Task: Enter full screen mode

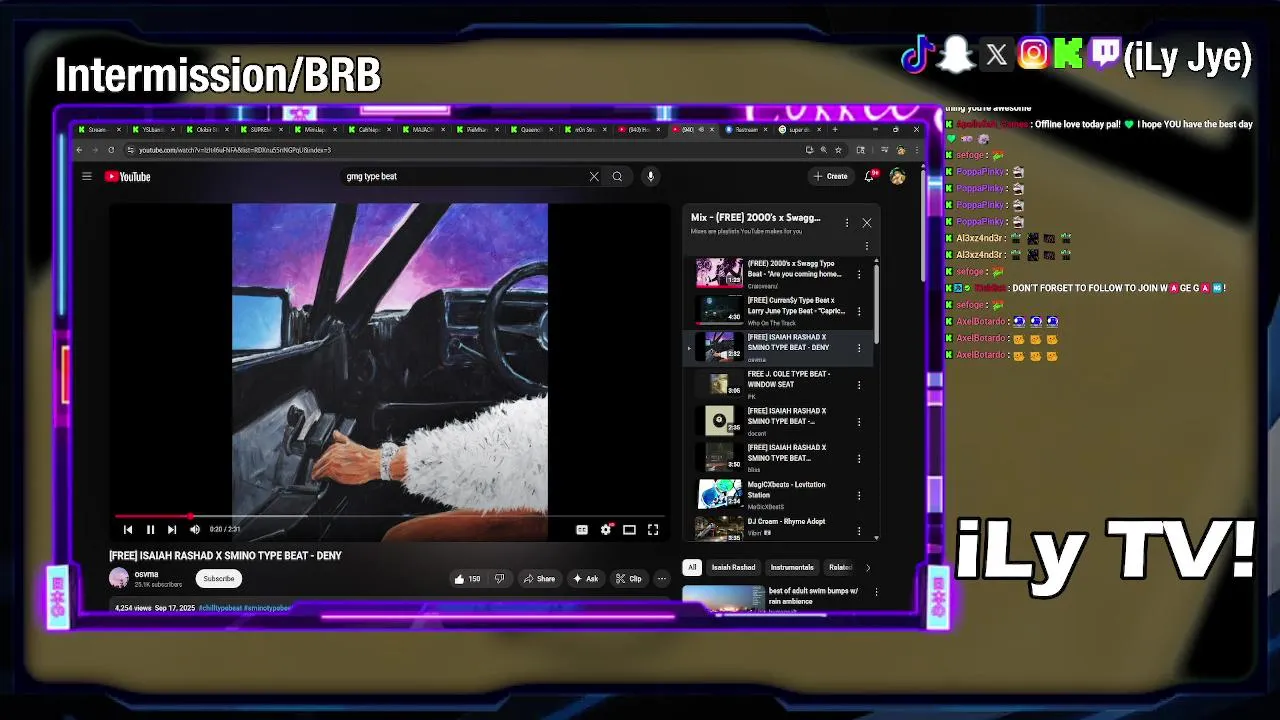Action: (653, 530)
